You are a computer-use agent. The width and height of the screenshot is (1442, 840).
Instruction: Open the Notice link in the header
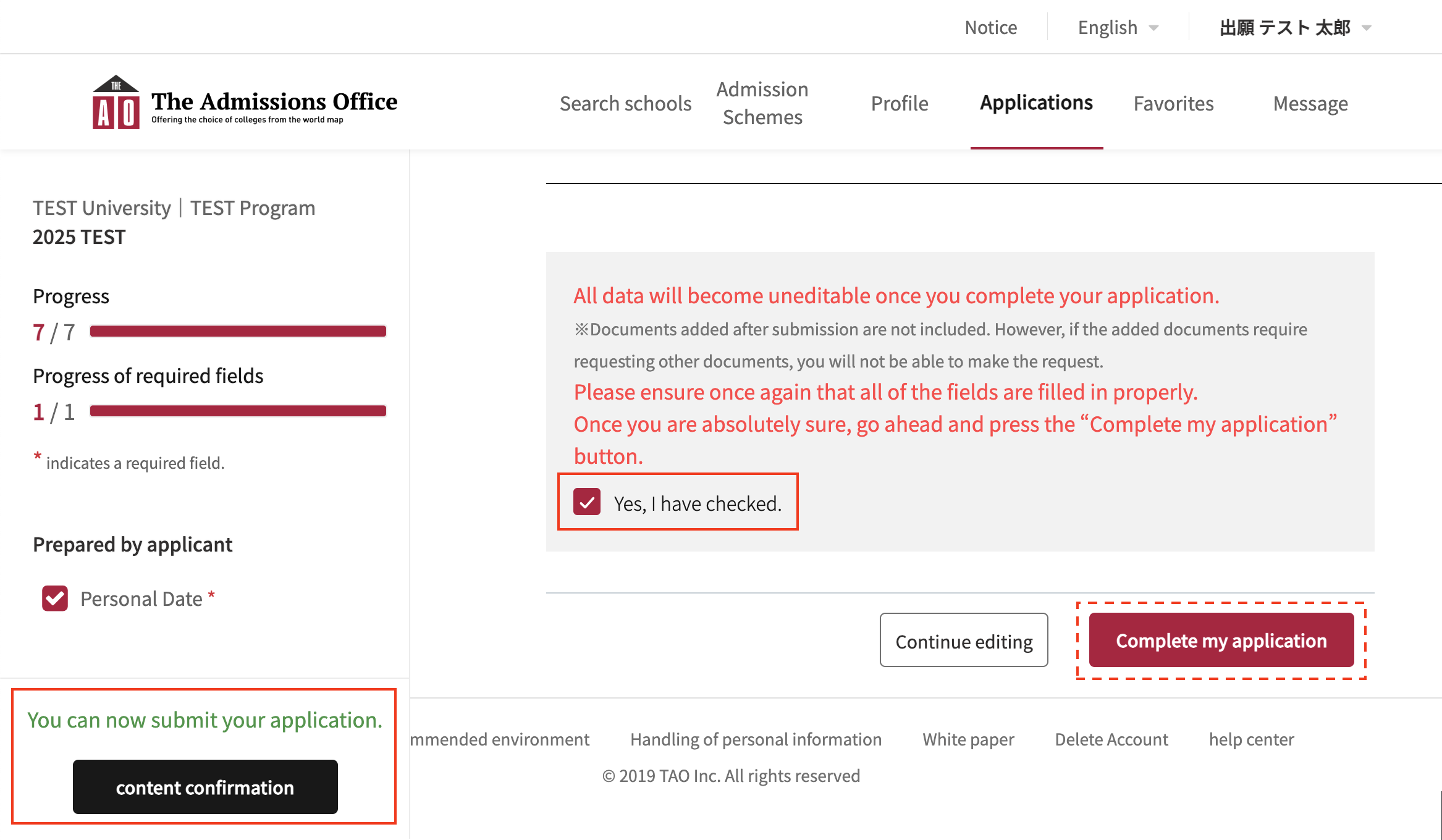(990, 28)
